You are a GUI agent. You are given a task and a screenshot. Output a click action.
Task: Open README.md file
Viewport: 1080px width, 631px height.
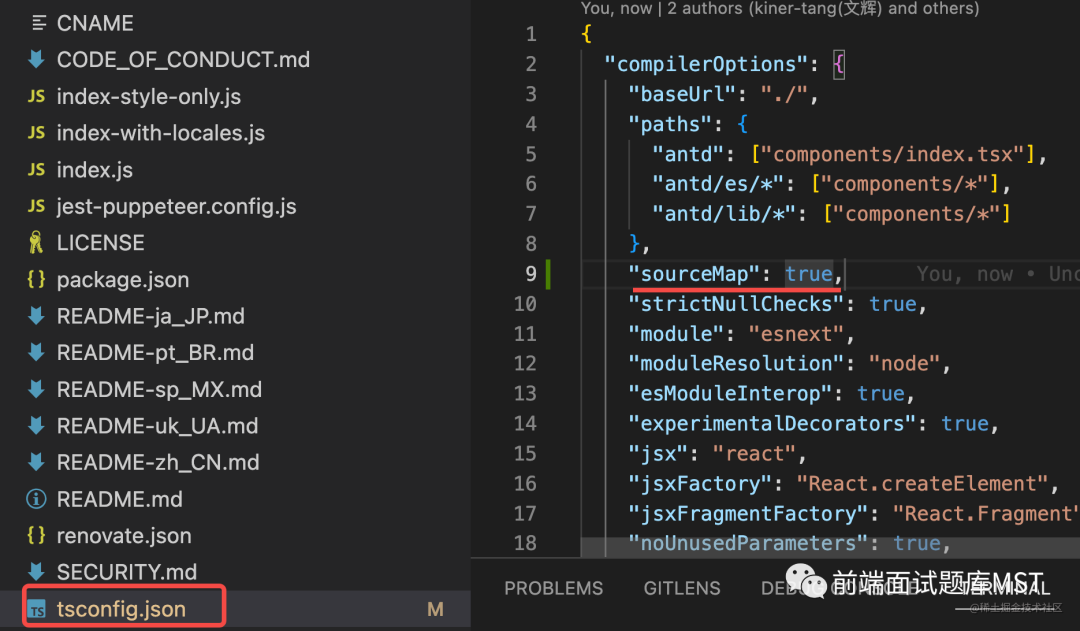tap(119, 499)
